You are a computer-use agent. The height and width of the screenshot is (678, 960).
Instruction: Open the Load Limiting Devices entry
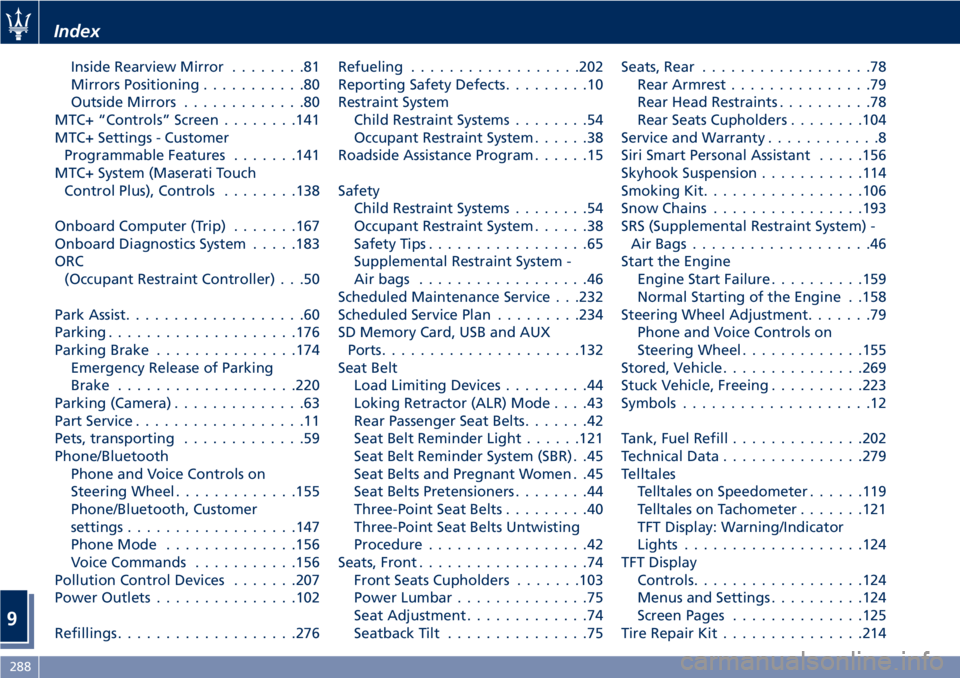[x=478, y=385]
